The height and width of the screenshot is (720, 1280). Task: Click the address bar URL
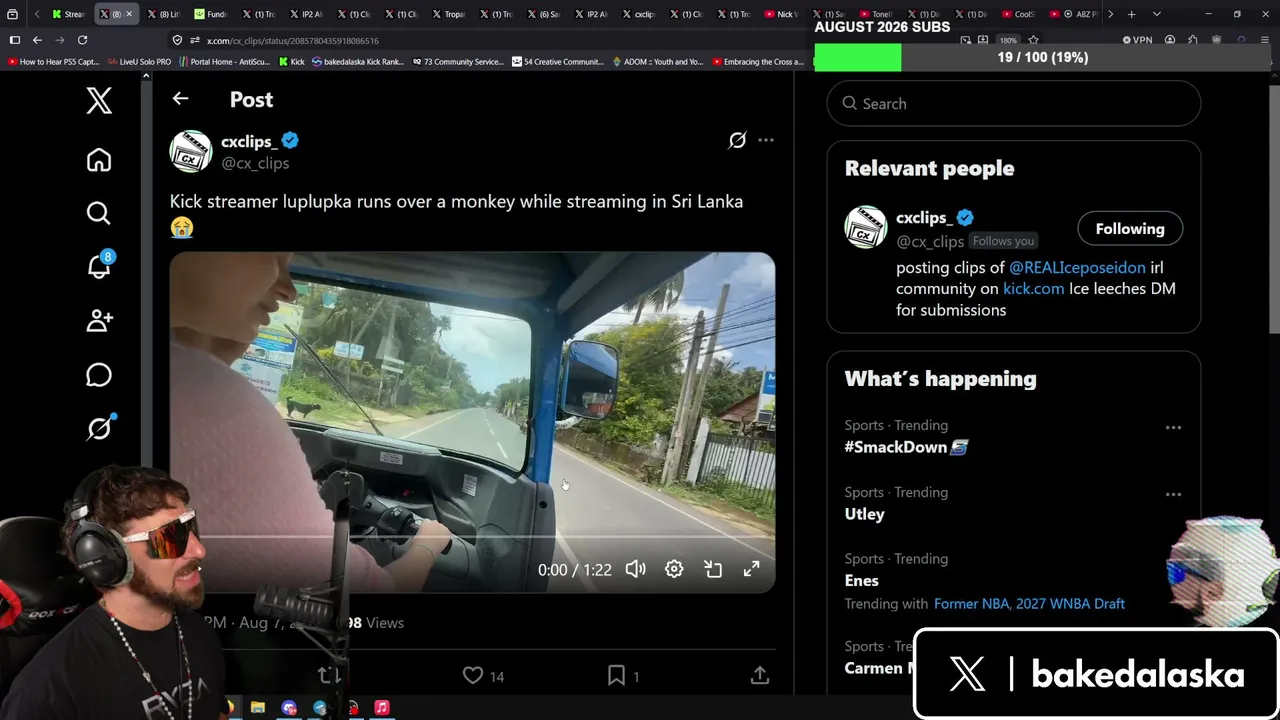292,41
